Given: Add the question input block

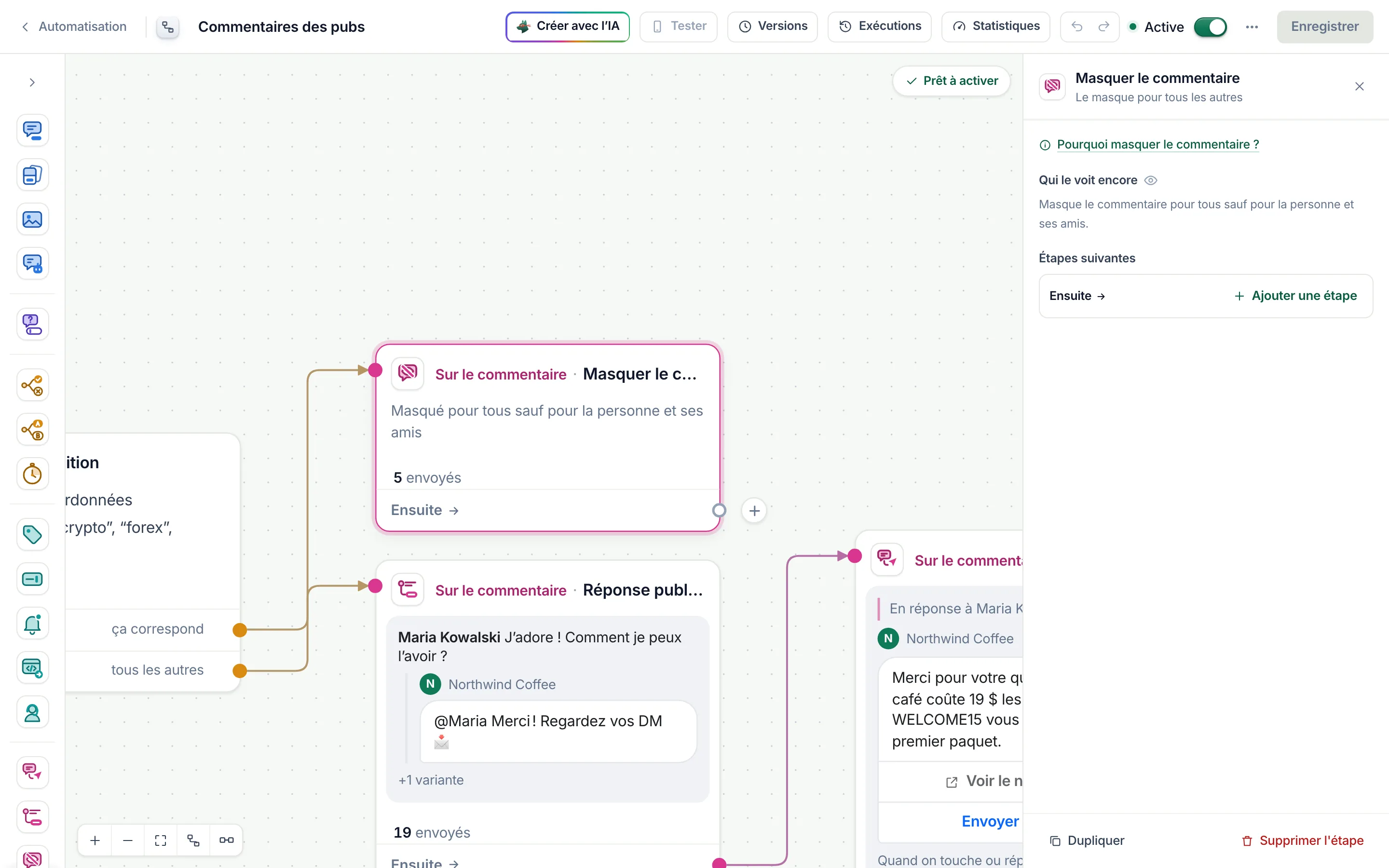Looking at the screenshot, I should click(32, 325).
